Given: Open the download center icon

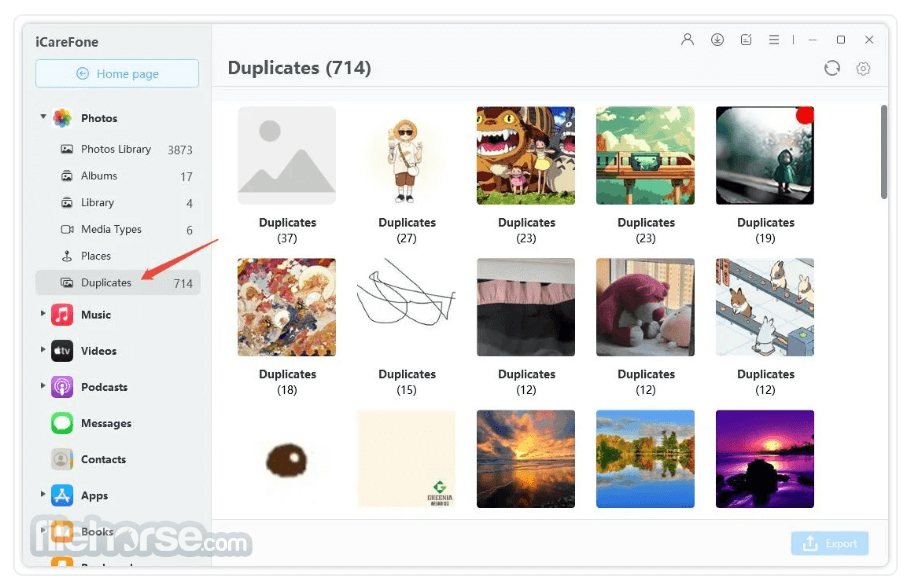Looking at the screenshot, I should [717, 39].
